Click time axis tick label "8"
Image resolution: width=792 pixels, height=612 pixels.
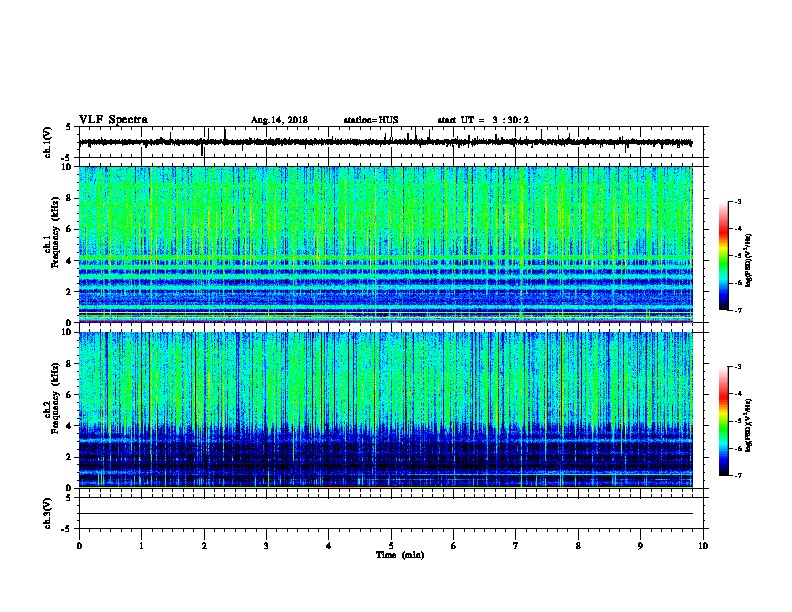pos(578,546)
